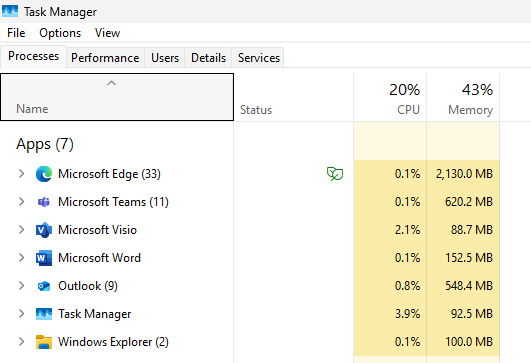Select the Task Manager row name
This screenshot has width=531, height=363.
pos(94,314)
